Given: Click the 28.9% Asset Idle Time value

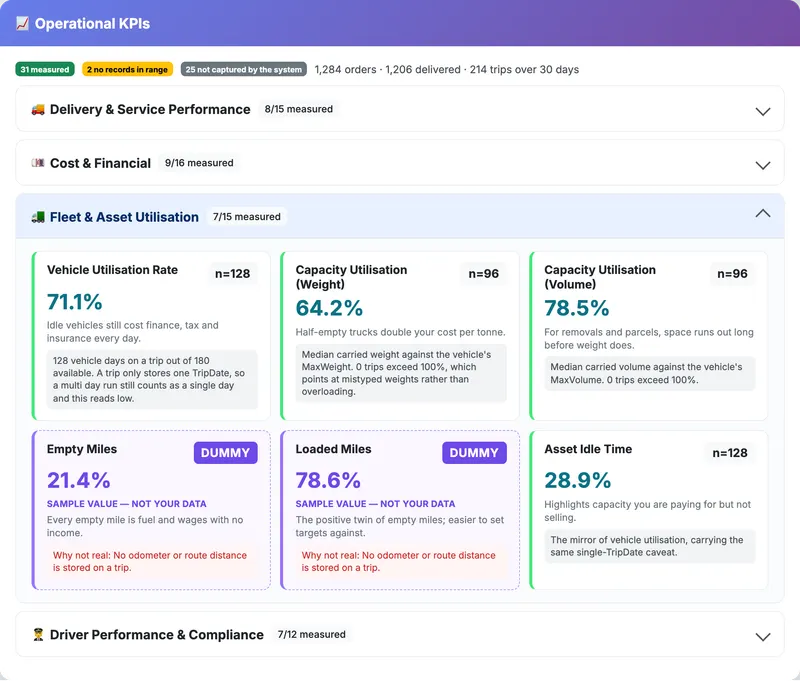Looking at the screenshot, I should 578,481.
